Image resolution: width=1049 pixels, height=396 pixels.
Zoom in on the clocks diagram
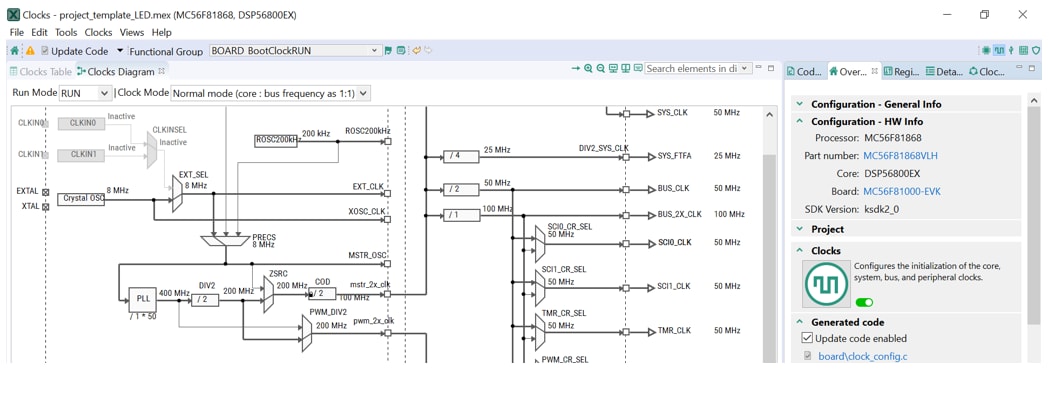click(588, 68)
